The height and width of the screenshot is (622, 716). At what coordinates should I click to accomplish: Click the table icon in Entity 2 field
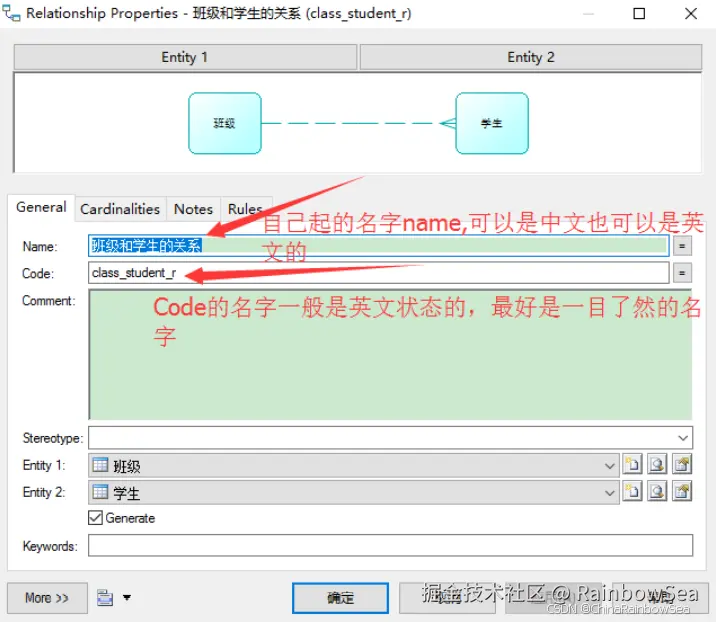[x=100, y=492]
